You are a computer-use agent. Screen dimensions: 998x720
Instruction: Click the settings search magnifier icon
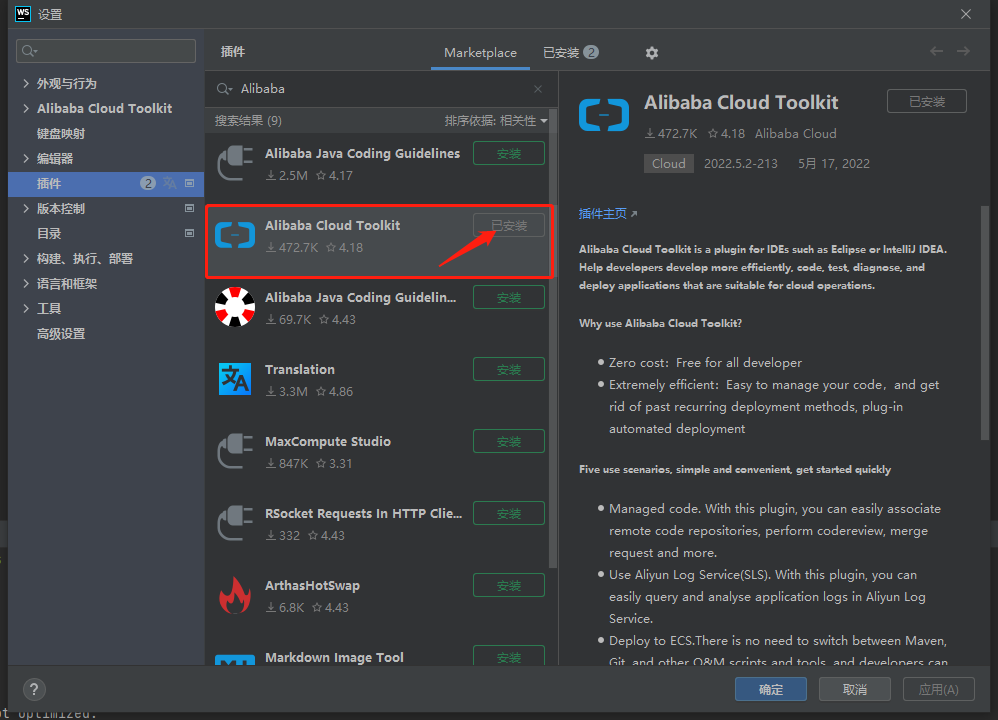(x=29, y=51)
